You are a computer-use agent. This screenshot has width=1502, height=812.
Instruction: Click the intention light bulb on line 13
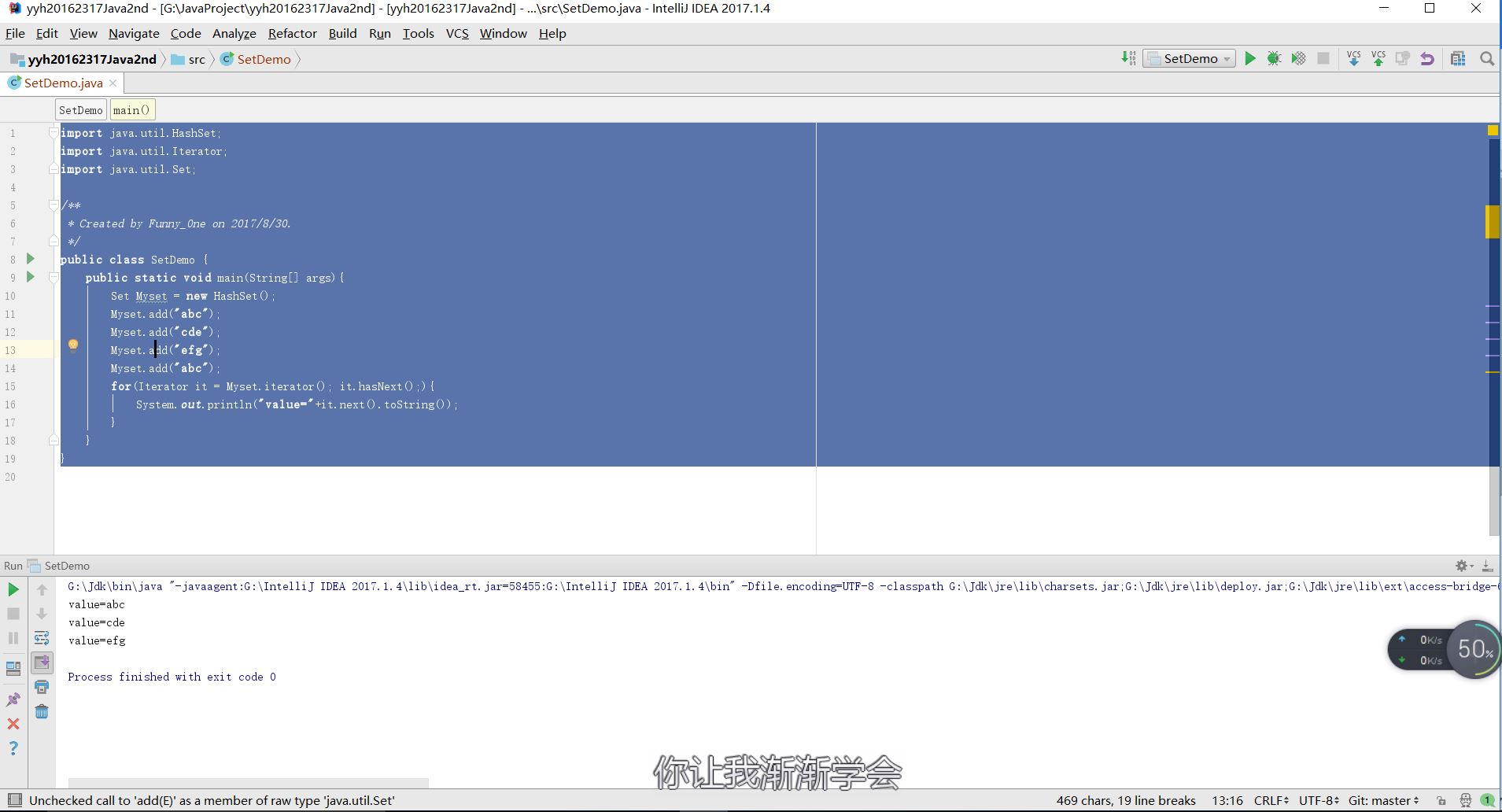coord(73,345)
